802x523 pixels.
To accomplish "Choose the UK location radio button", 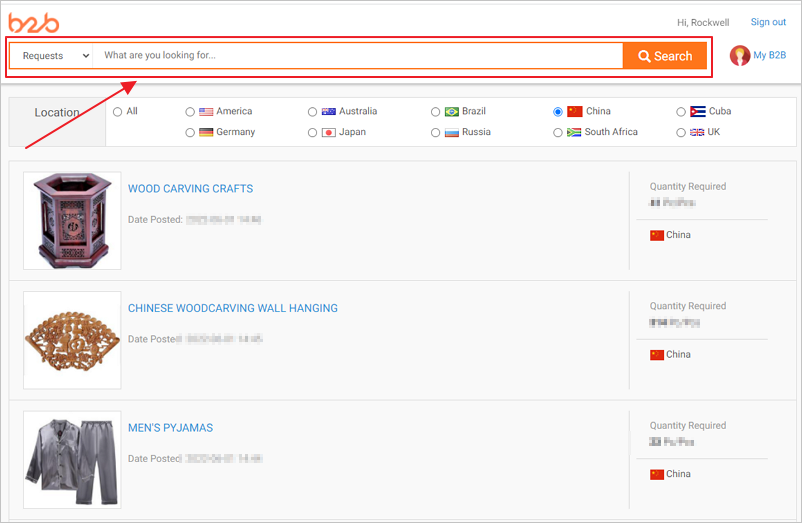I will 681,132.
